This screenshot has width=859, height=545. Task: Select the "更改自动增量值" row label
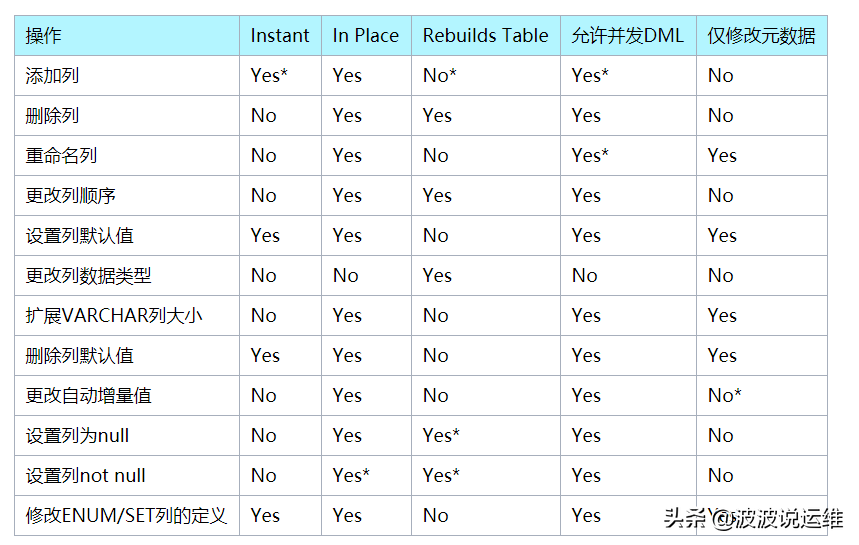point(88,396)
